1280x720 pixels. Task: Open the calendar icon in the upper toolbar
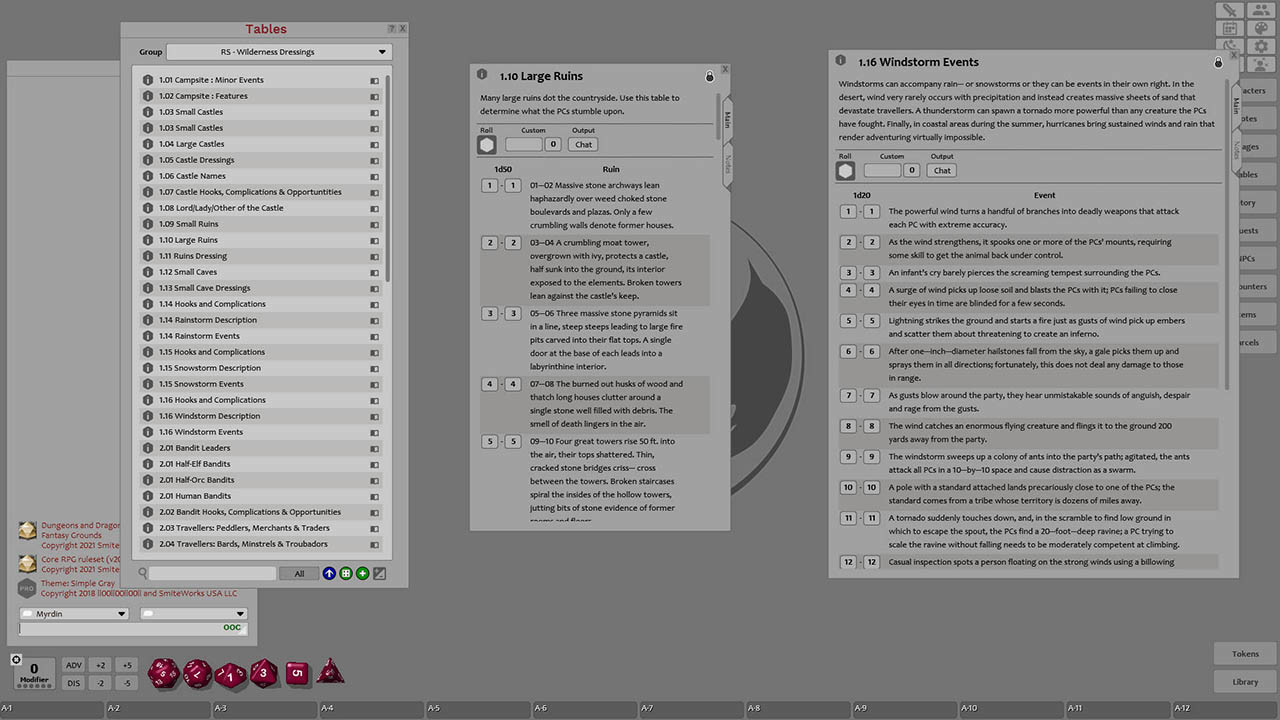point(1231,28)
